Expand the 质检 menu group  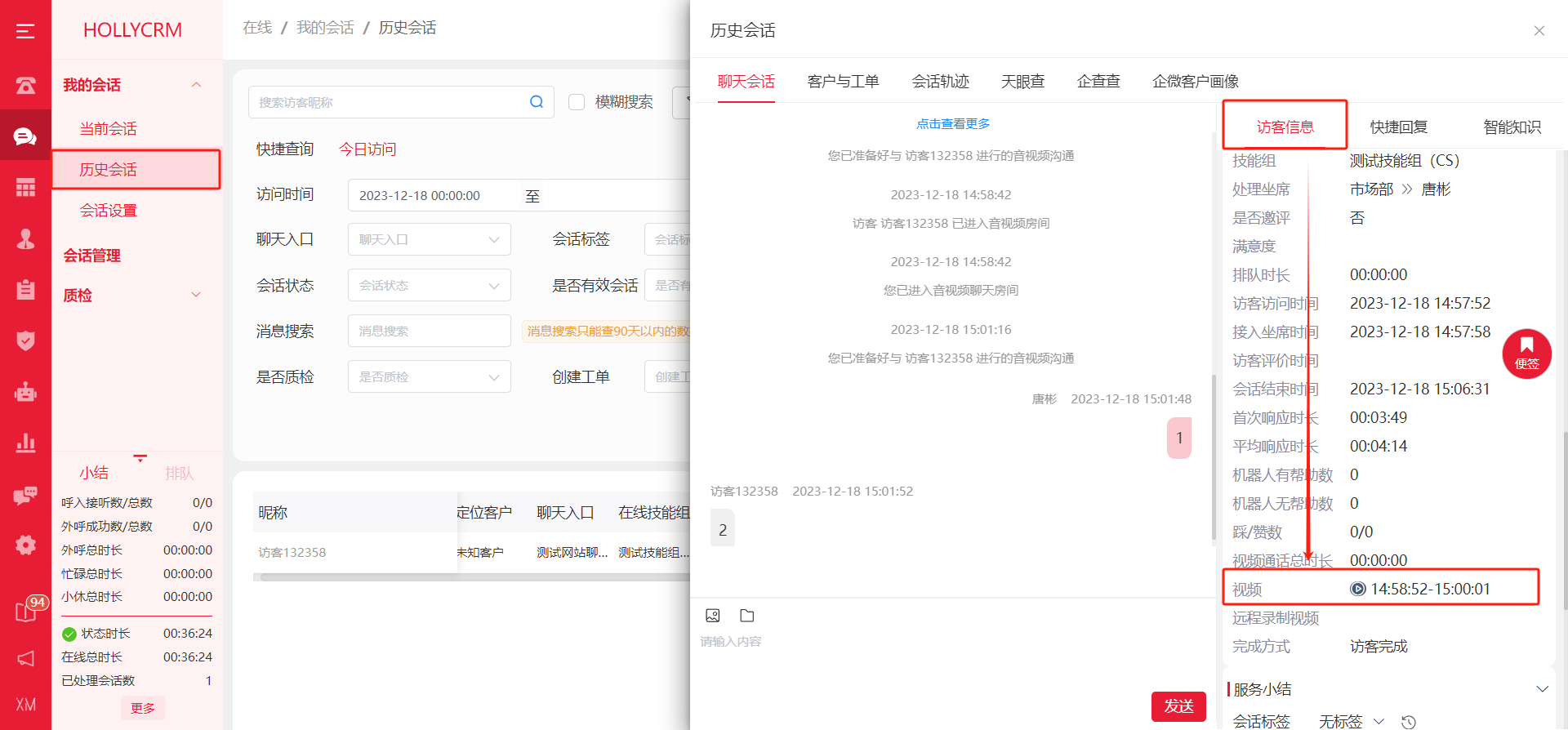[x=196, y=295]
